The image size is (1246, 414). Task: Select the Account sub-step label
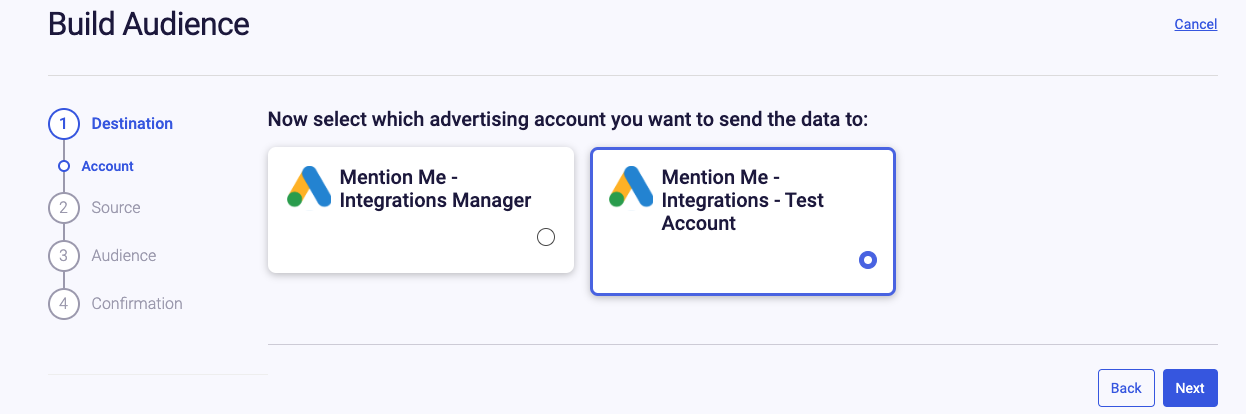click(108, 166)
